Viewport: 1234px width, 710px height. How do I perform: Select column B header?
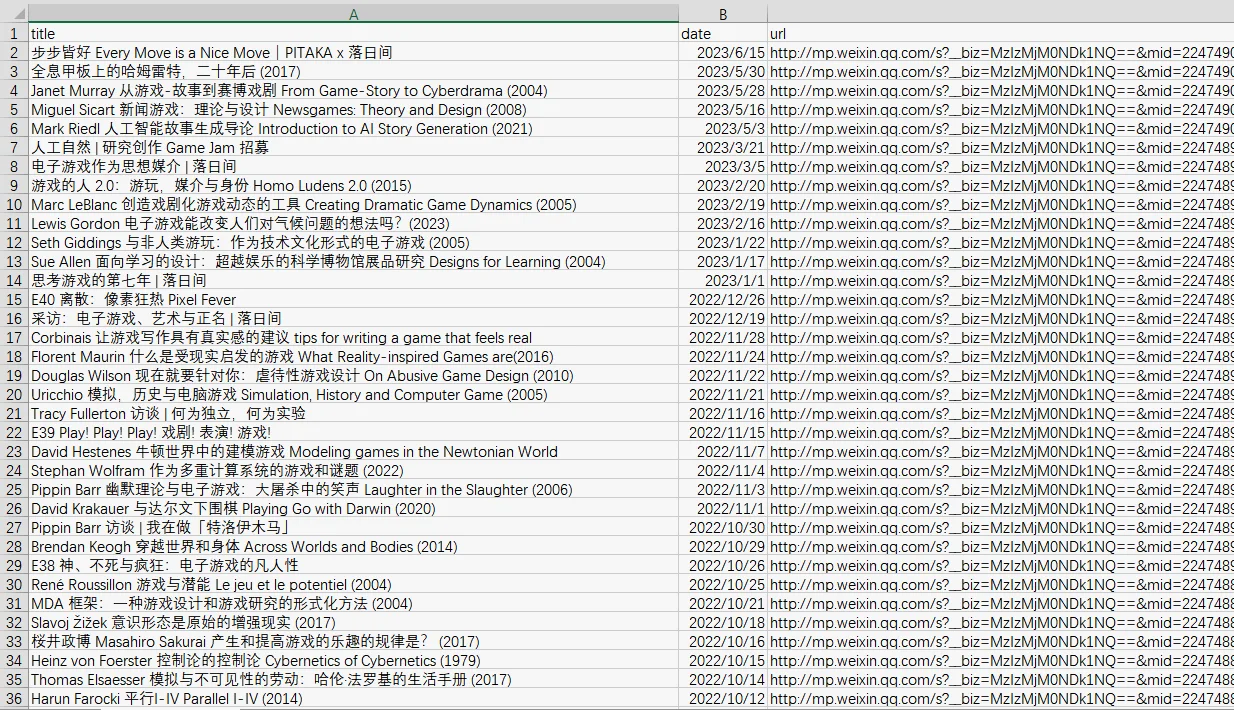click(723, 14)
